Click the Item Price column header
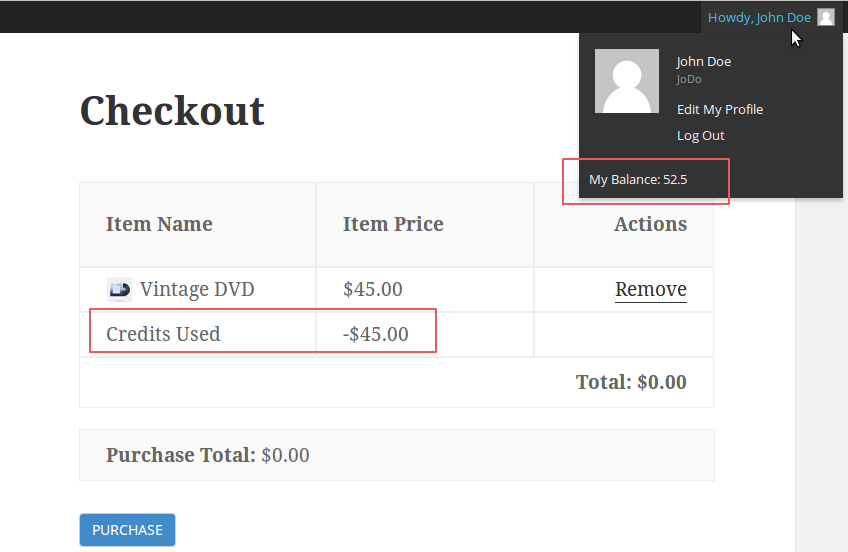 pyautogui.click(x=393, y=224)
